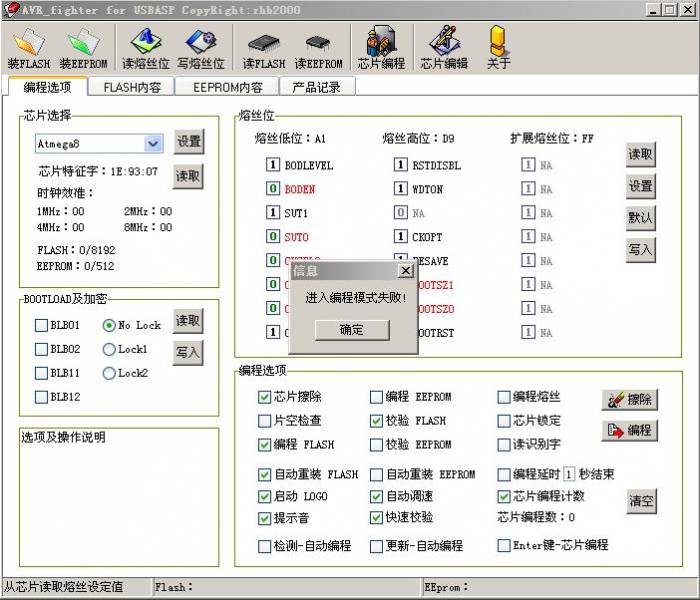Viewport: 700px width, 600px height.
Task: Uncheck the 编程 FLASH checkbox
Action: click(x=264, y=445)
